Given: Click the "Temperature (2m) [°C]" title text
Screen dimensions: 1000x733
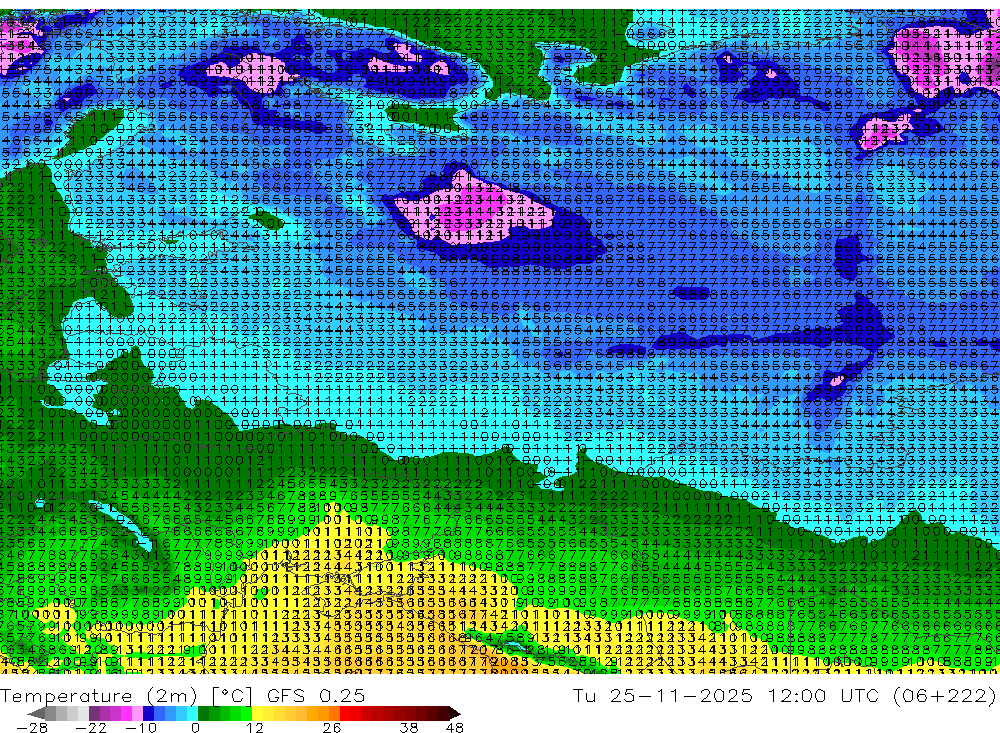Looking at the screenshot, I should pyautogui.click(x=127, y=695).
